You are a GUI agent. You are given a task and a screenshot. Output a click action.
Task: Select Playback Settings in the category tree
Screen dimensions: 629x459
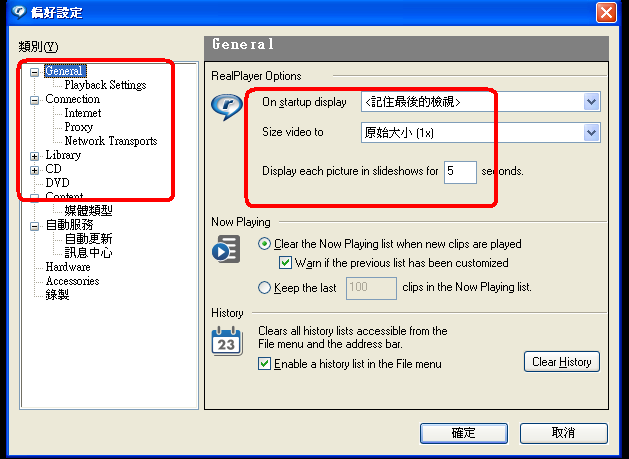106,85
